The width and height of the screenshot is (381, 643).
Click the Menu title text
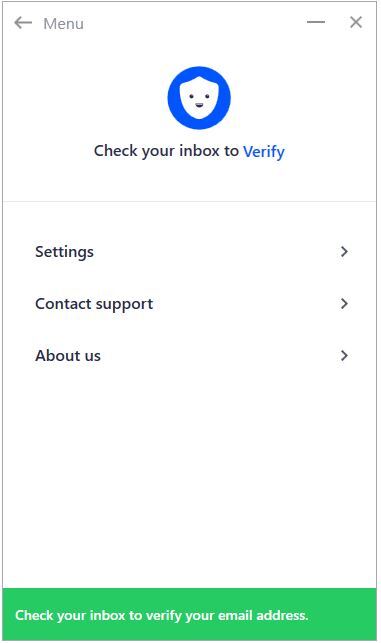[x=64, y=24]
